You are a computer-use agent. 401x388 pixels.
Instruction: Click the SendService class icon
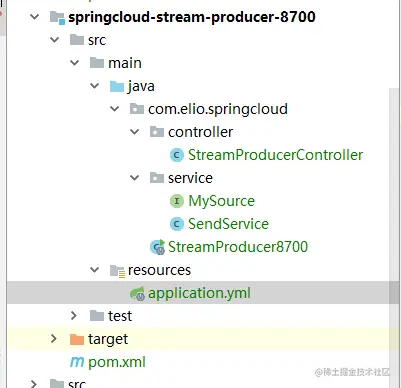(177, 224)
